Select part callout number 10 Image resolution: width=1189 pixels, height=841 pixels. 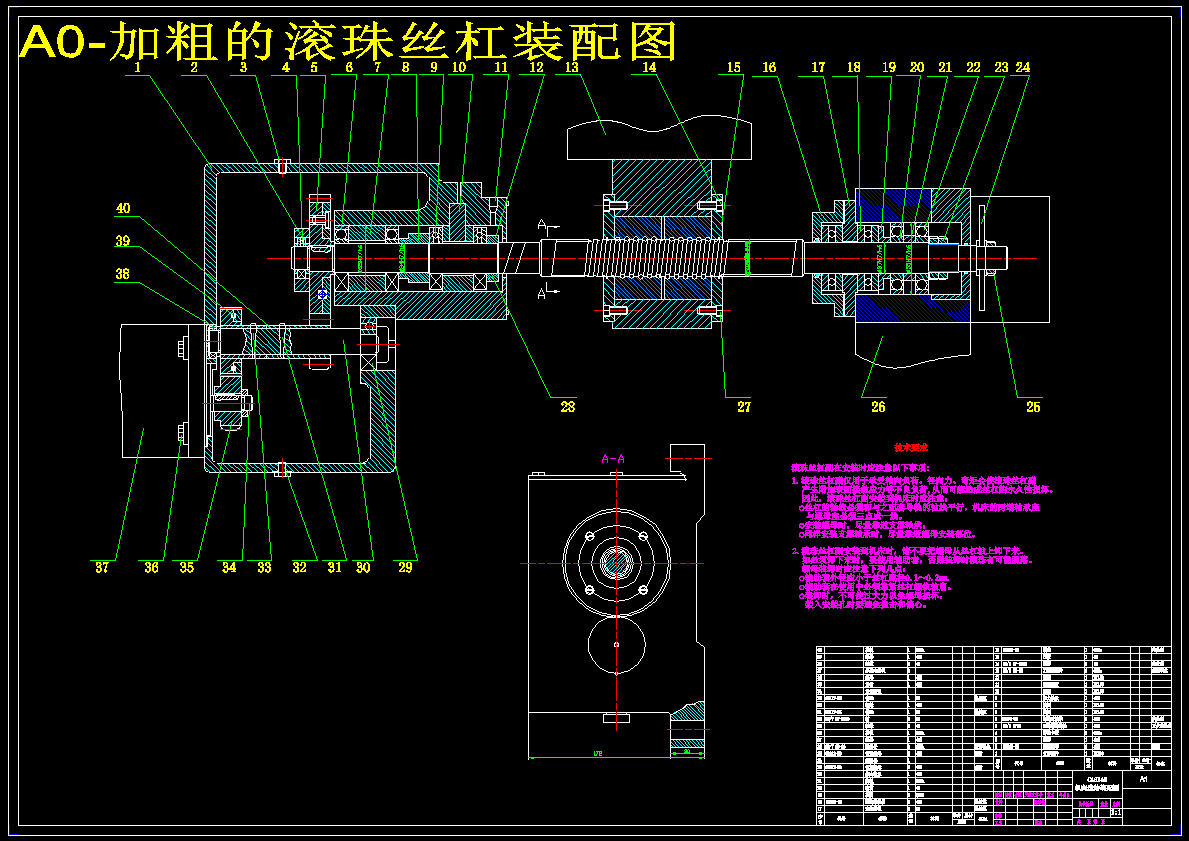click(458, 67)
